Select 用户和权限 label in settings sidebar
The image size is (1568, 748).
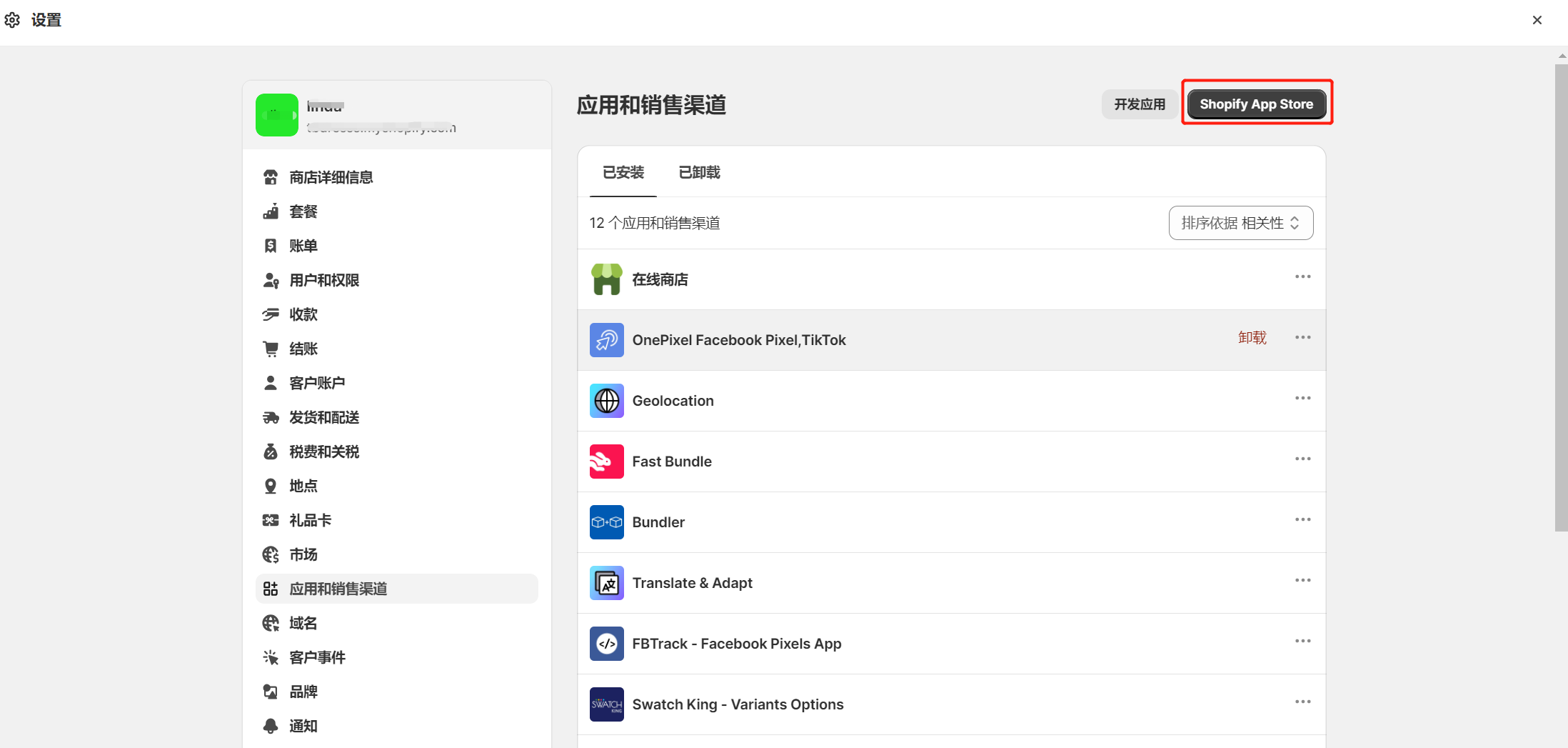click(x=324, y=280)
